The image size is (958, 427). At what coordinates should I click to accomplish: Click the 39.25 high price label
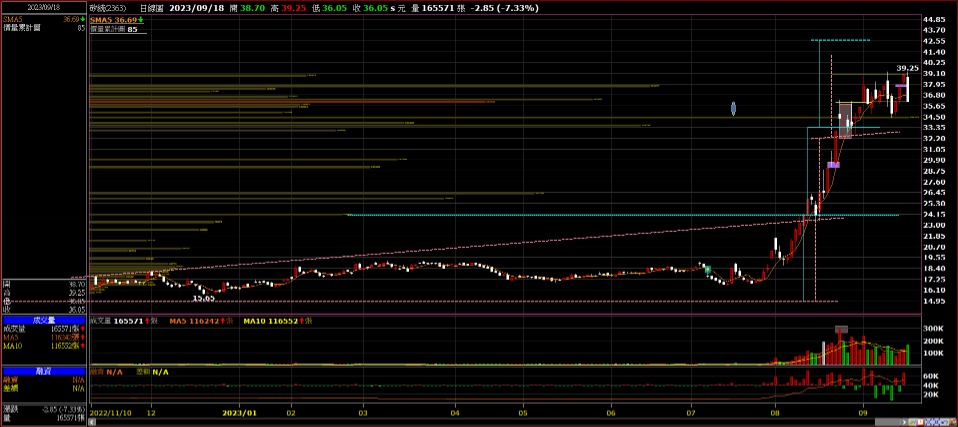(905, 67)
